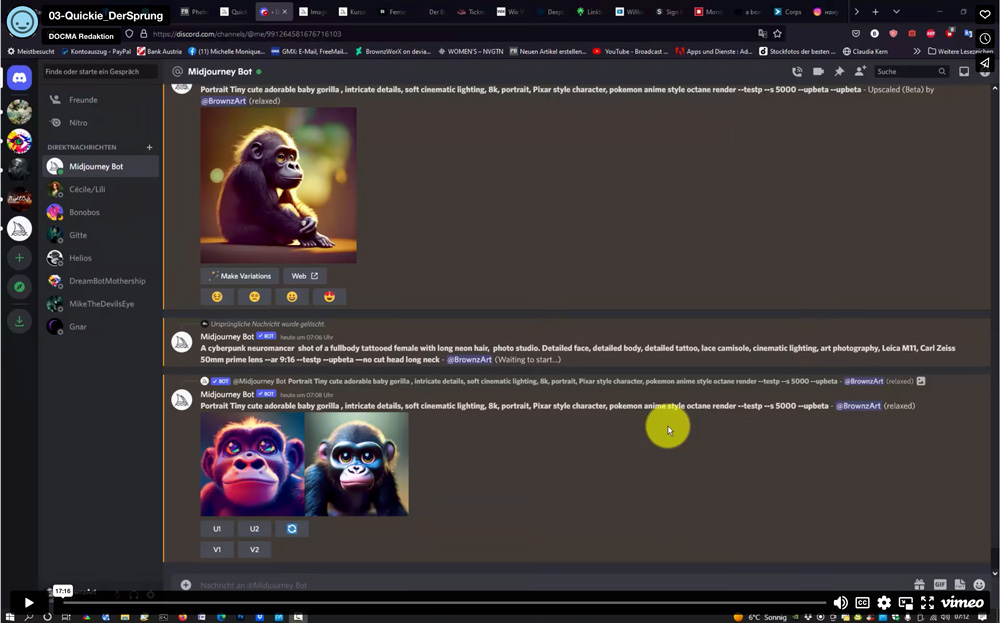The height and width of the screenshot is (623, 1000).
Task: Rate with smiling emoji reaction
Action: point(292,297)
